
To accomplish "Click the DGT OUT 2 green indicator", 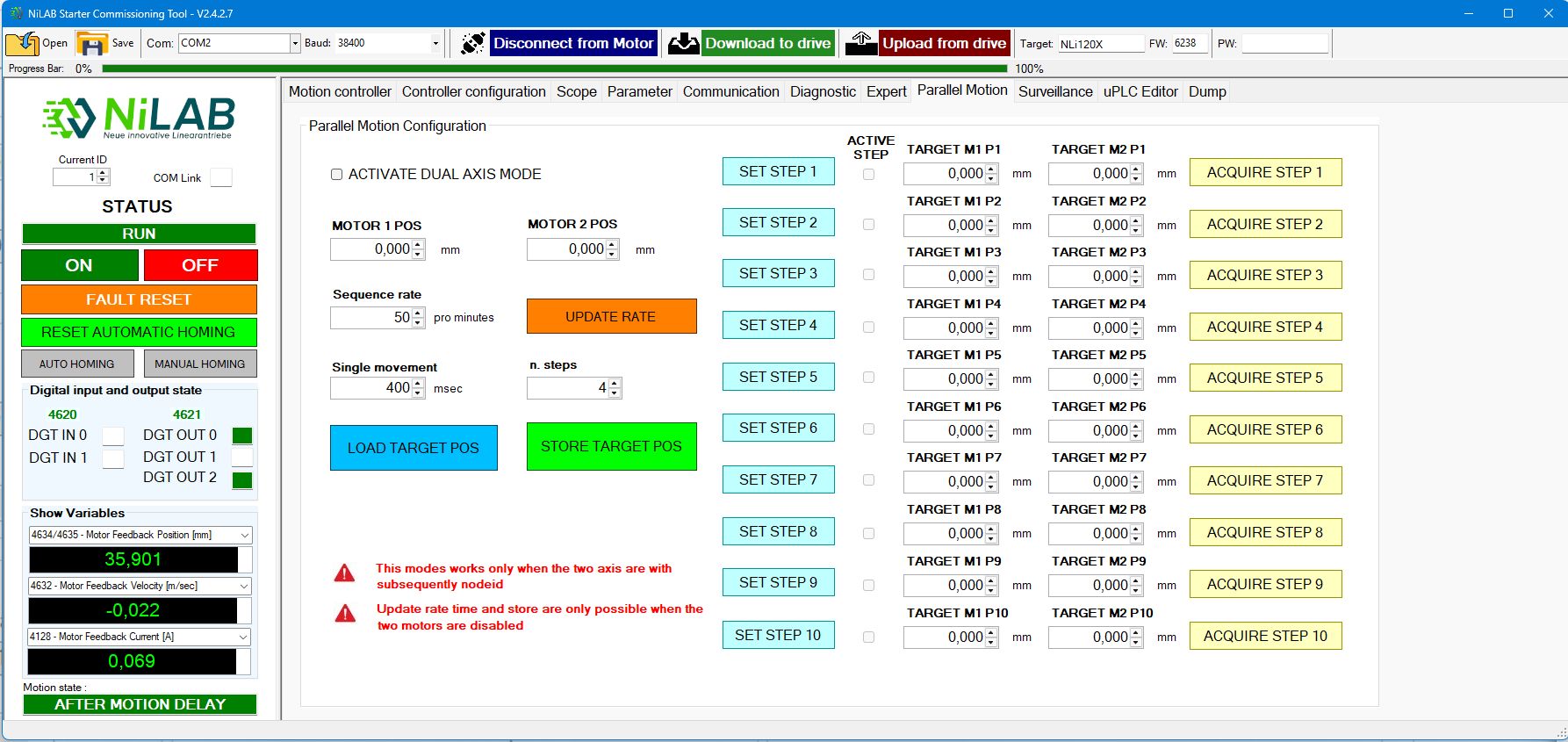I will [x=242, y=479].
